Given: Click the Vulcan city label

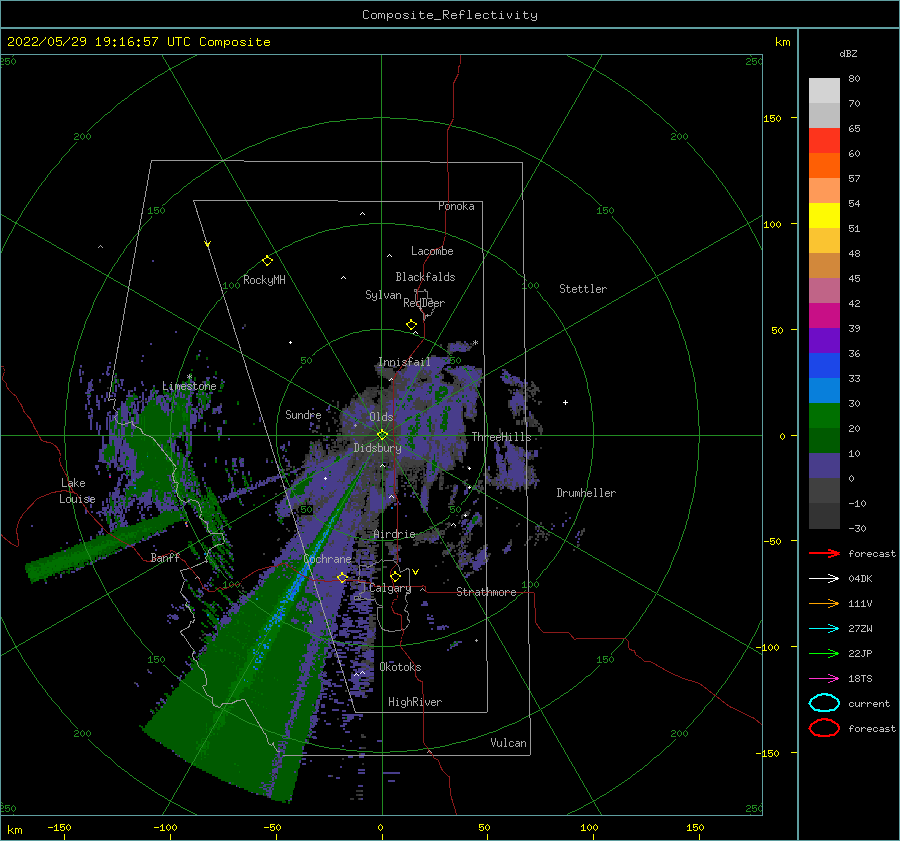Looking at the screenshot, I should coord(509,743).
